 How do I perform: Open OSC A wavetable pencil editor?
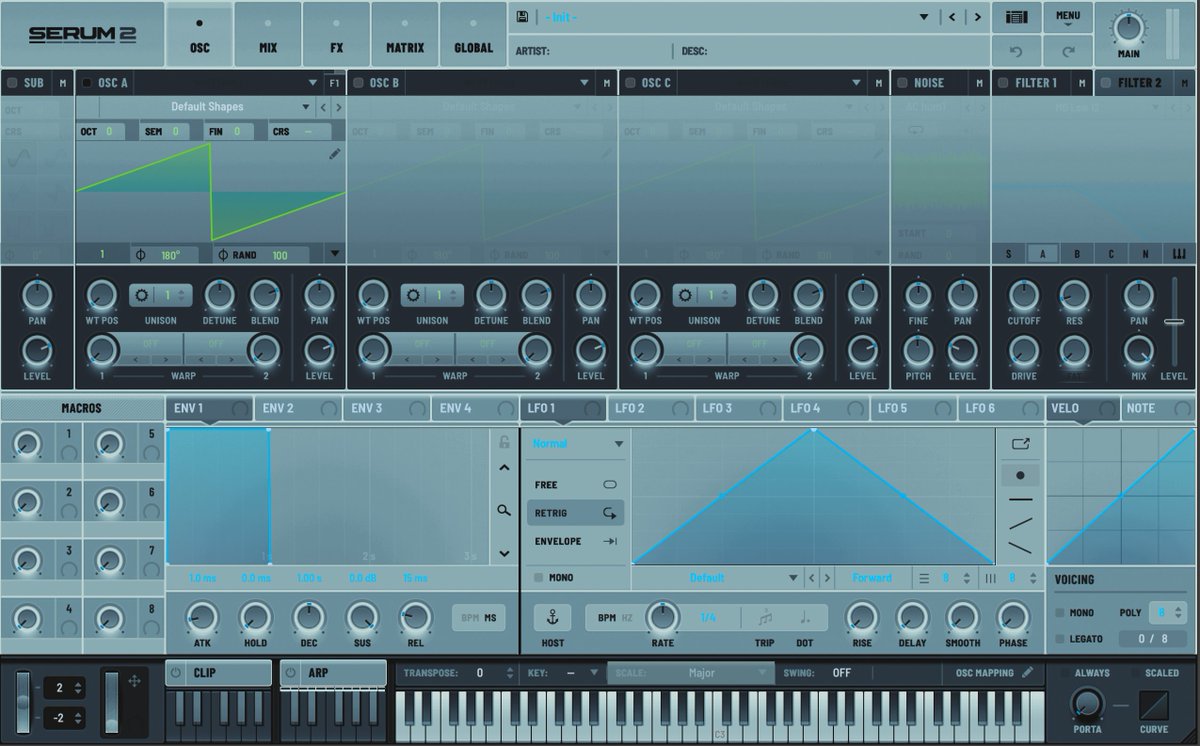click(x=334, y=154)
